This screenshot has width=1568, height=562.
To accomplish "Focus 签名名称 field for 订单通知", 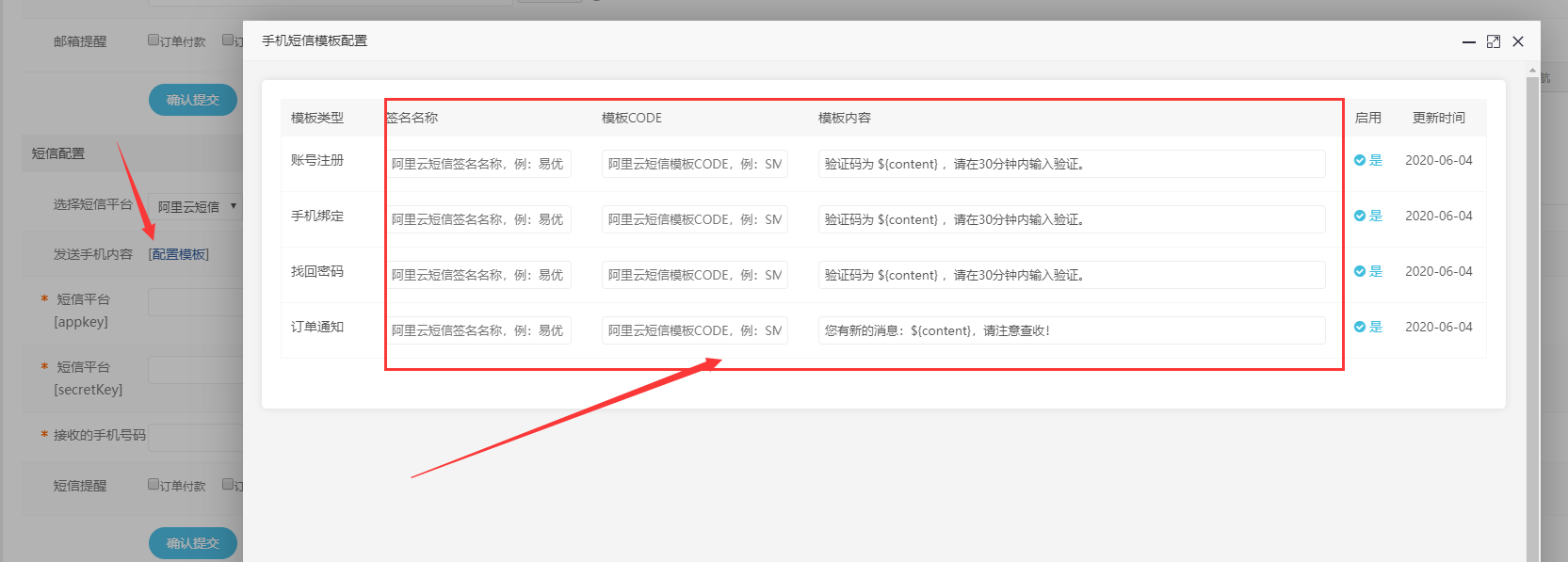I will (x=478, y=330).
